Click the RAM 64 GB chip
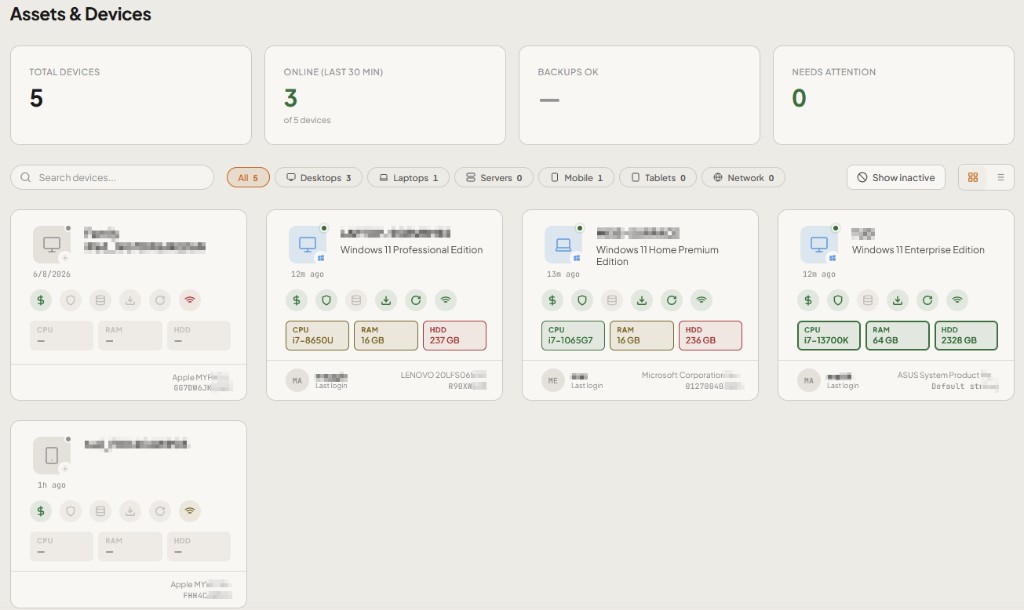Viewport: 1024px width, 610px height. (x=897, y=335)
